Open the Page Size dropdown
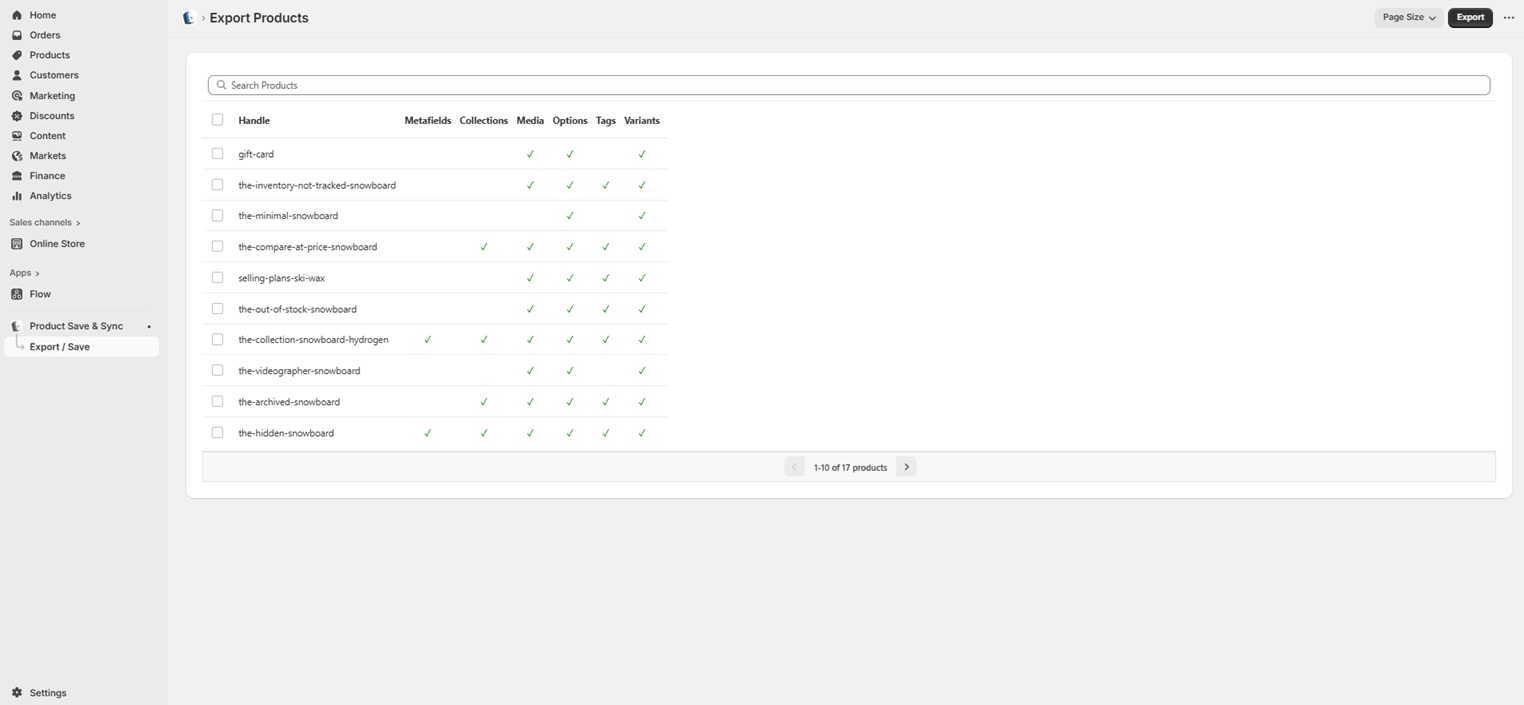The image size is (1524, 705). pyautogui.click(x=1408, y=18)
